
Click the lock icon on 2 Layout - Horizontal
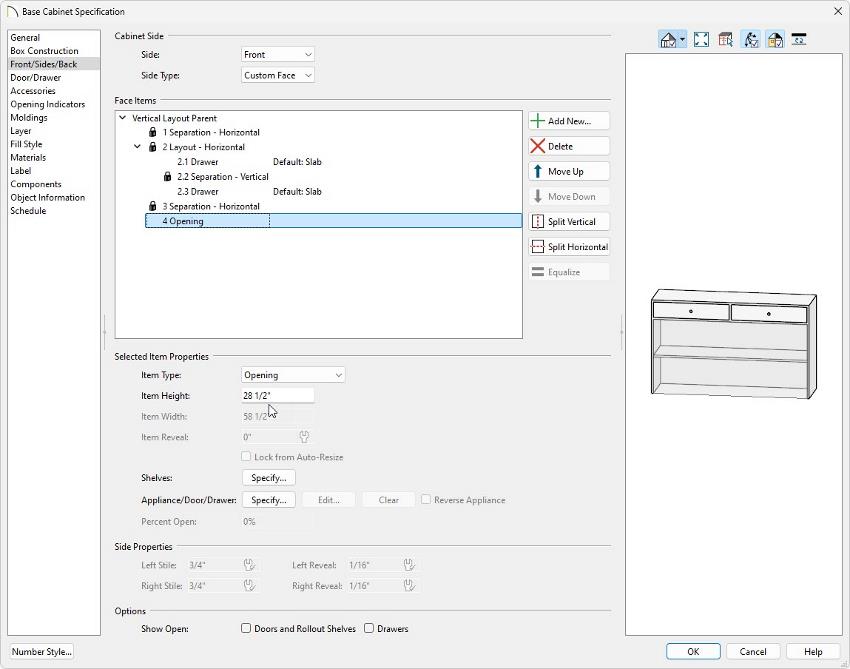[152, 147]
